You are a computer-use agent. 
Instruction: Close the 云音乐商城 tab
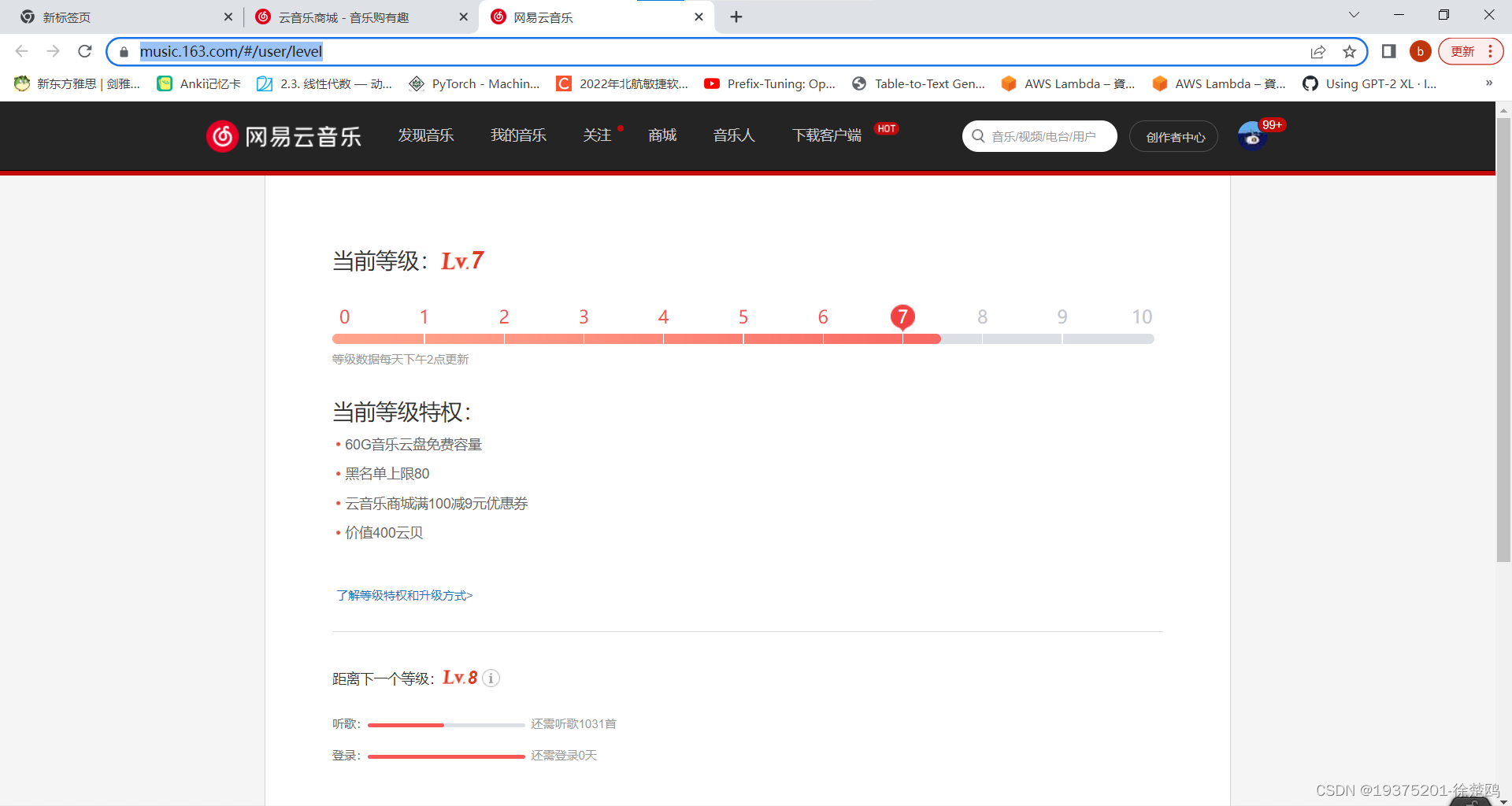pos(463,17)
